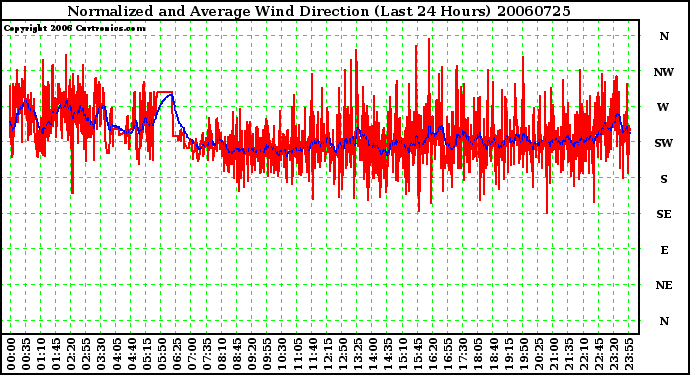This screenshot has width=690, height=375.
Task: Click the 10:30 time axis label
Action: [282, 354]
